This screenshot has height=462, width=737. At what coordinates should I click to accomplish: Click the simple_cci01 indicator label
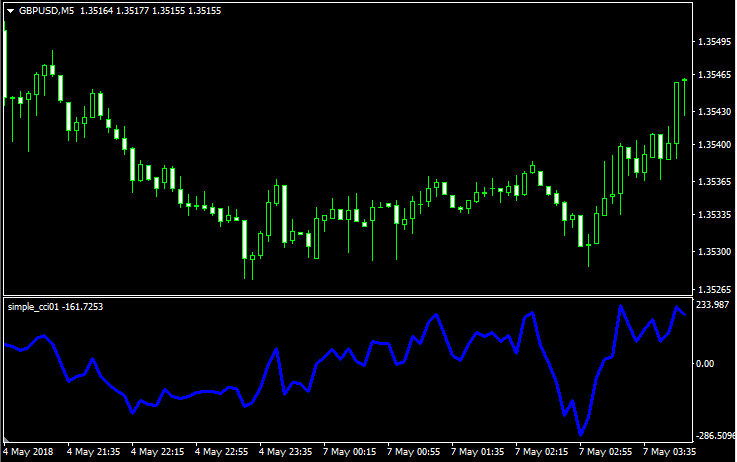click(x=33, y=306)
